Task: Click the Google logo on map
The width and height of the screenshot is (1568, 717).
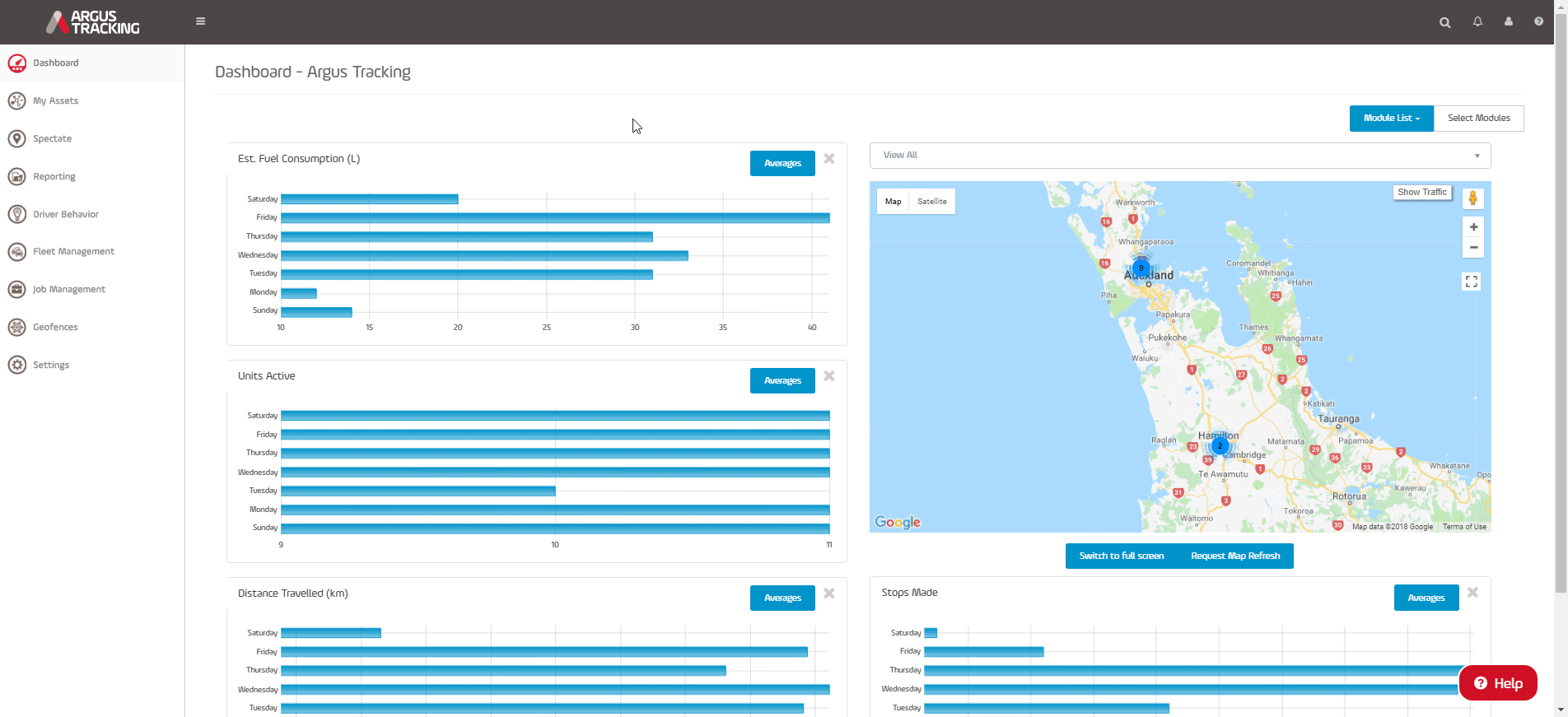Action: 898,522
